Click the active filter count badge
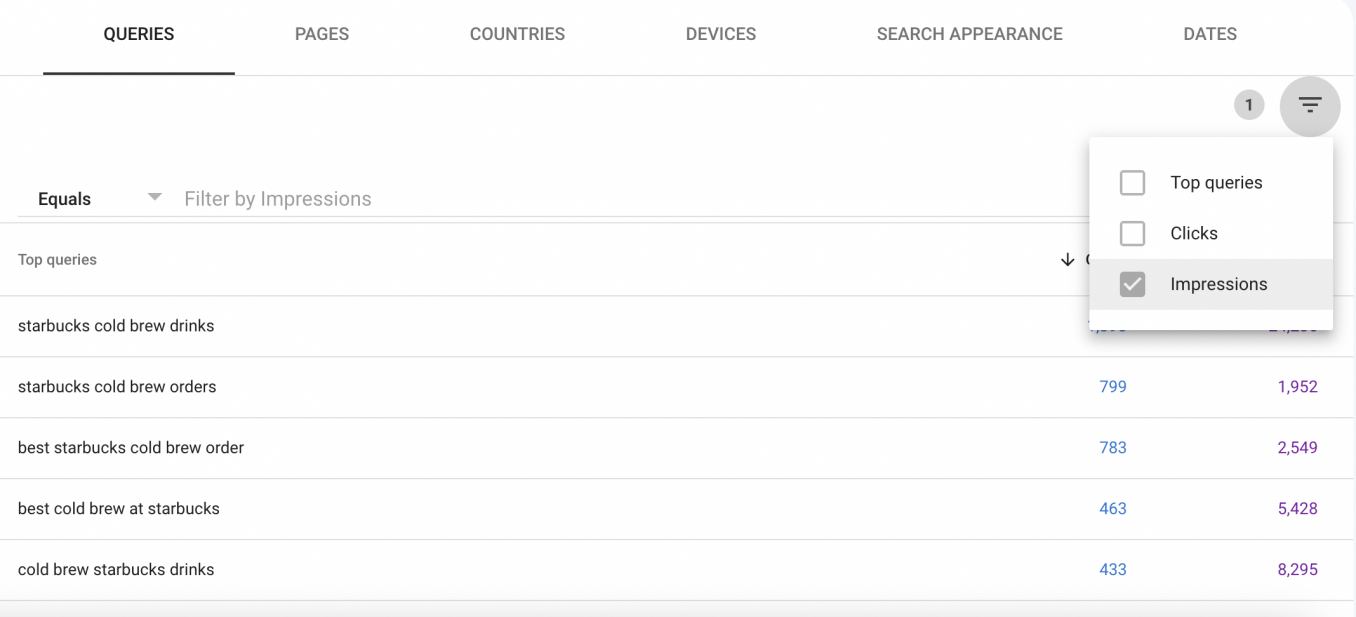 tap(1248, 105)
